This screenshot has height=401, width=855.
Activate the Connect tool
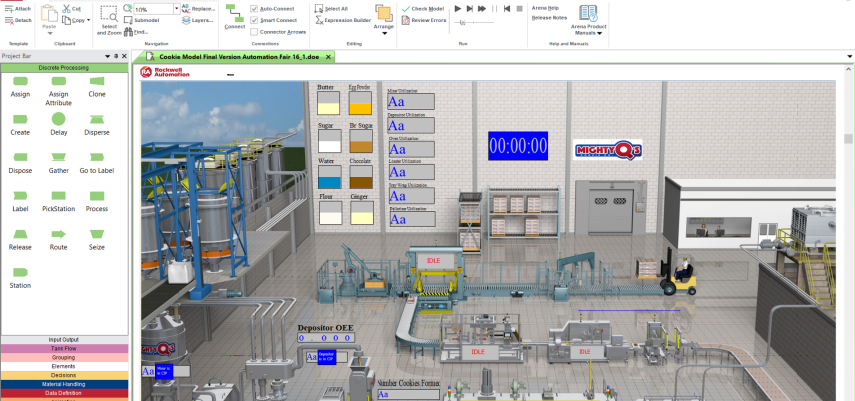235,17
